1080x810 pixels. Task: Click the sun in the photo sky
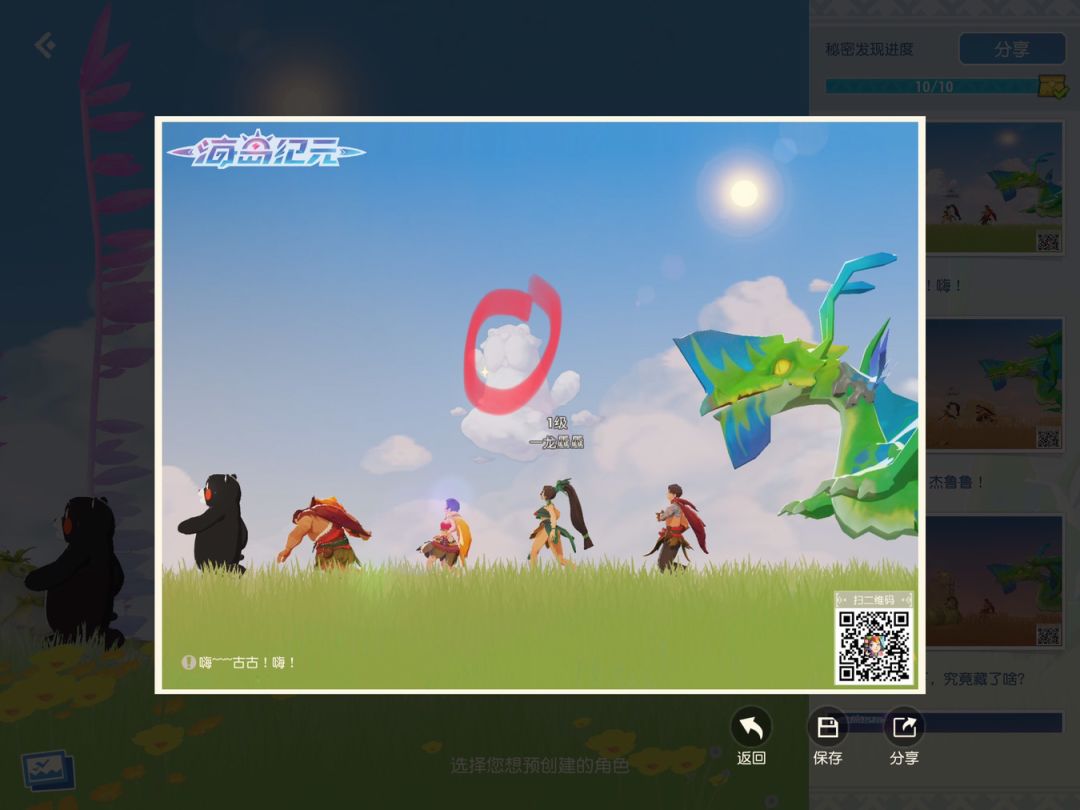[743, 193]
